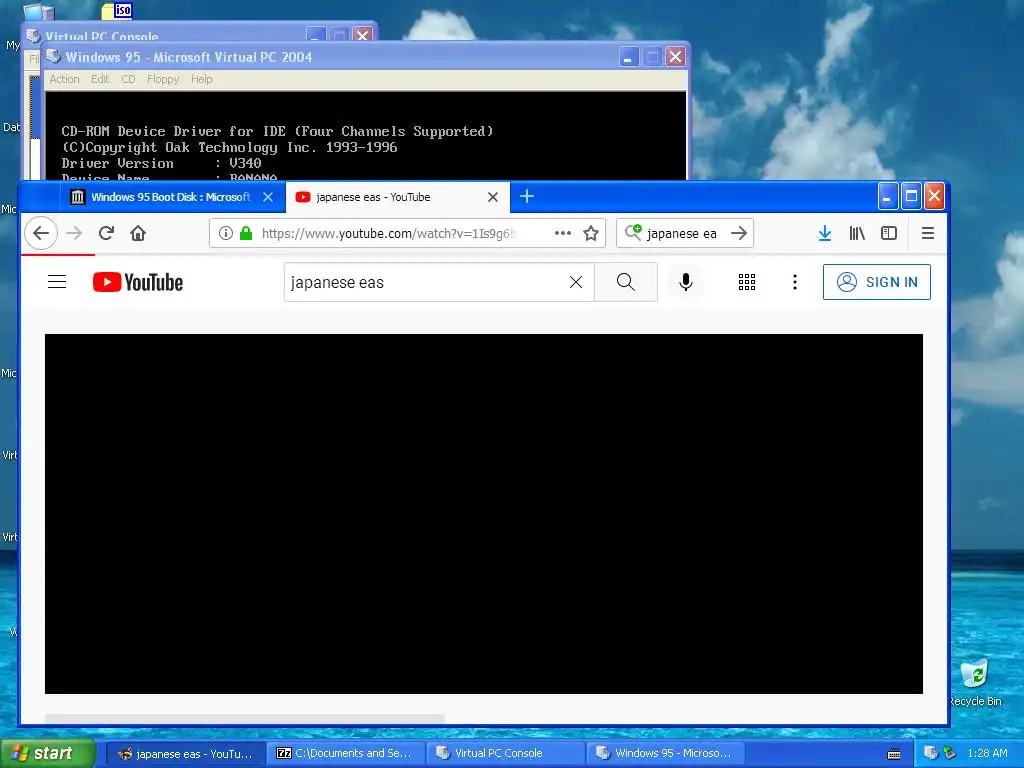Submit Firefox search with the arrow button

click(739, 233)
